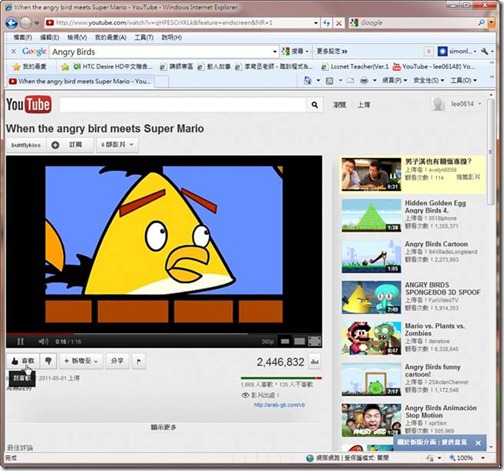
Task: Open the 6 videos dropdown under the title
Action: point(117,145)
